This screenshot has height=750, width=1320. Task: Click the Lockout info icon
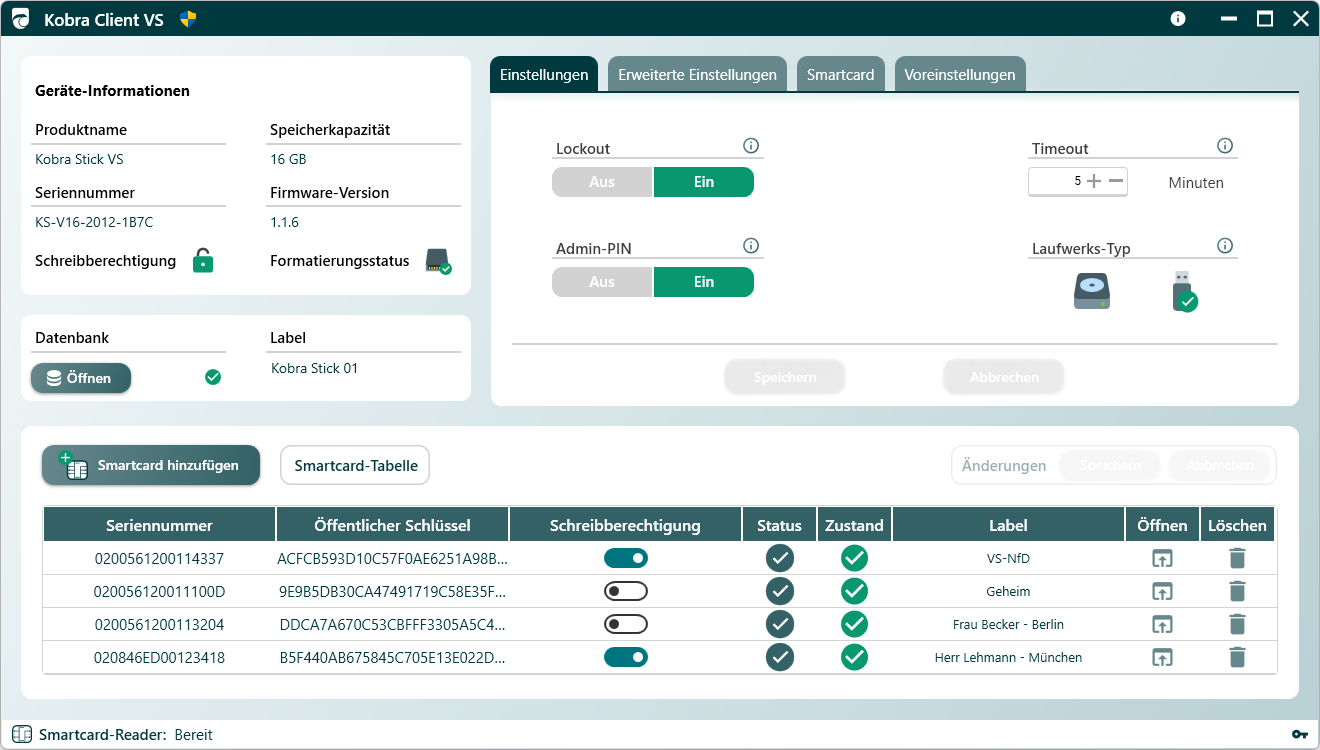click(x=751, y=147)
